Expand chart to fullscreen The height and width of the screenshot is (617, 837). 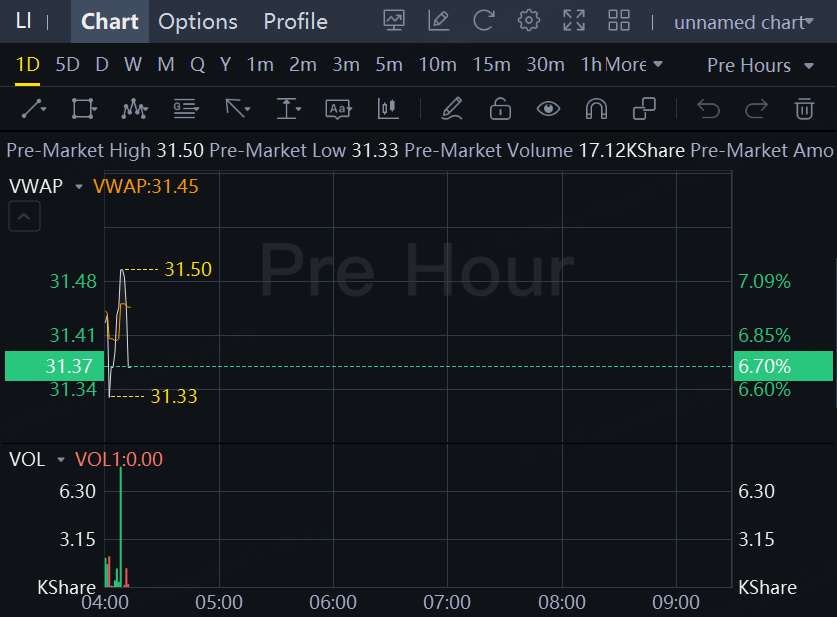574,21
